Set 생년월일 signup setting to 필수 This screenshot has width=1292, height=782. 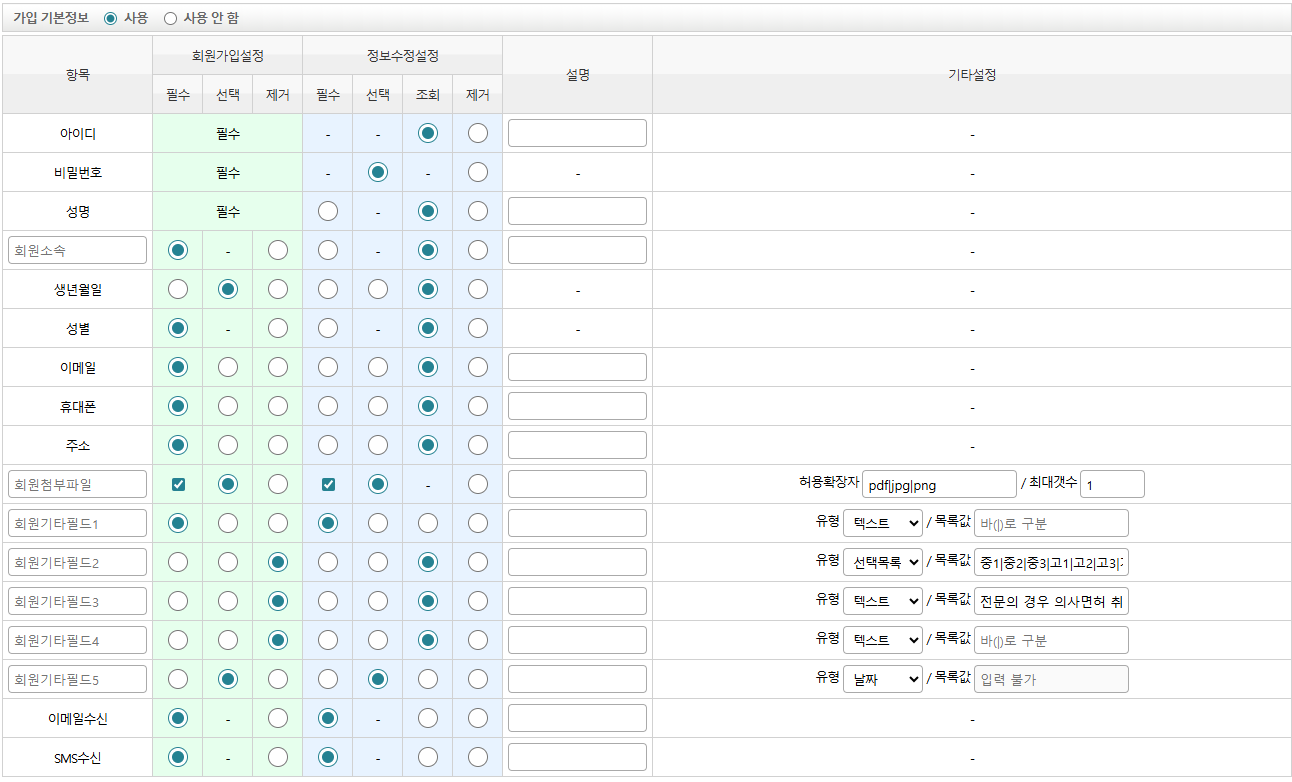(178, 289)
